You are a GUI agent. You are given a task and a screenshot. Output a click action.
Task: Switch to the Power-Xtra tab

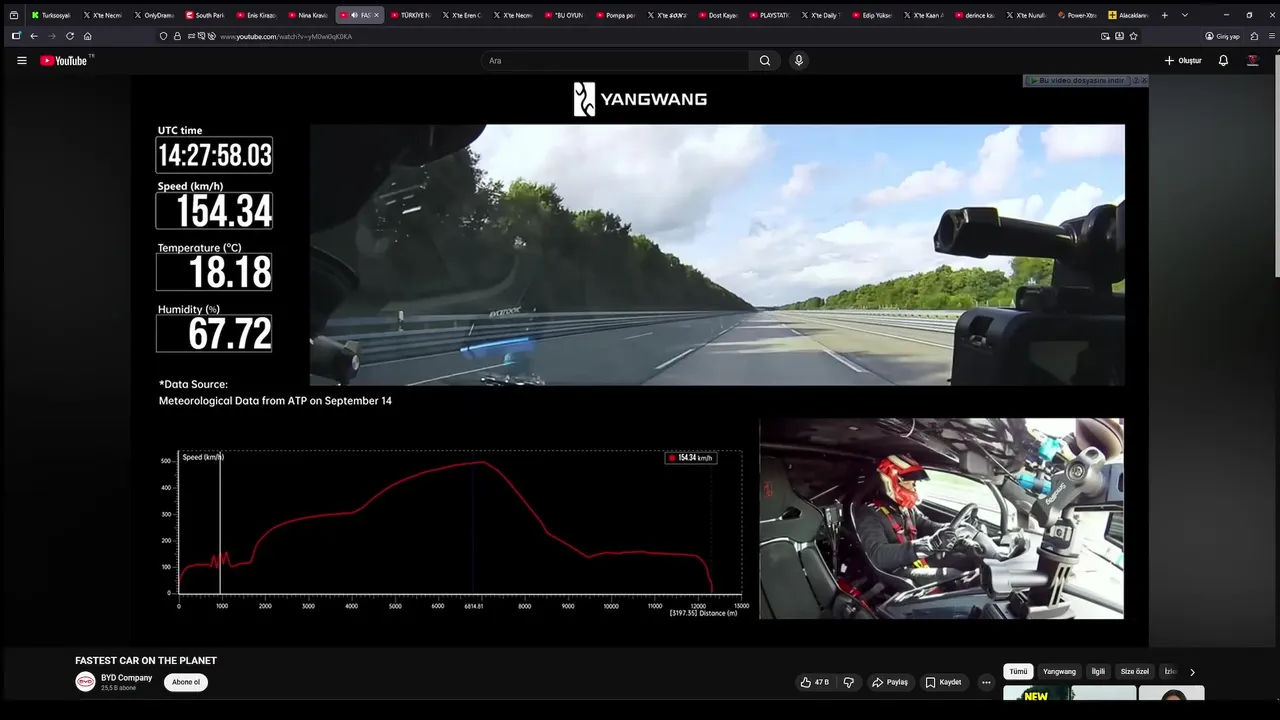pos(1077,15)
